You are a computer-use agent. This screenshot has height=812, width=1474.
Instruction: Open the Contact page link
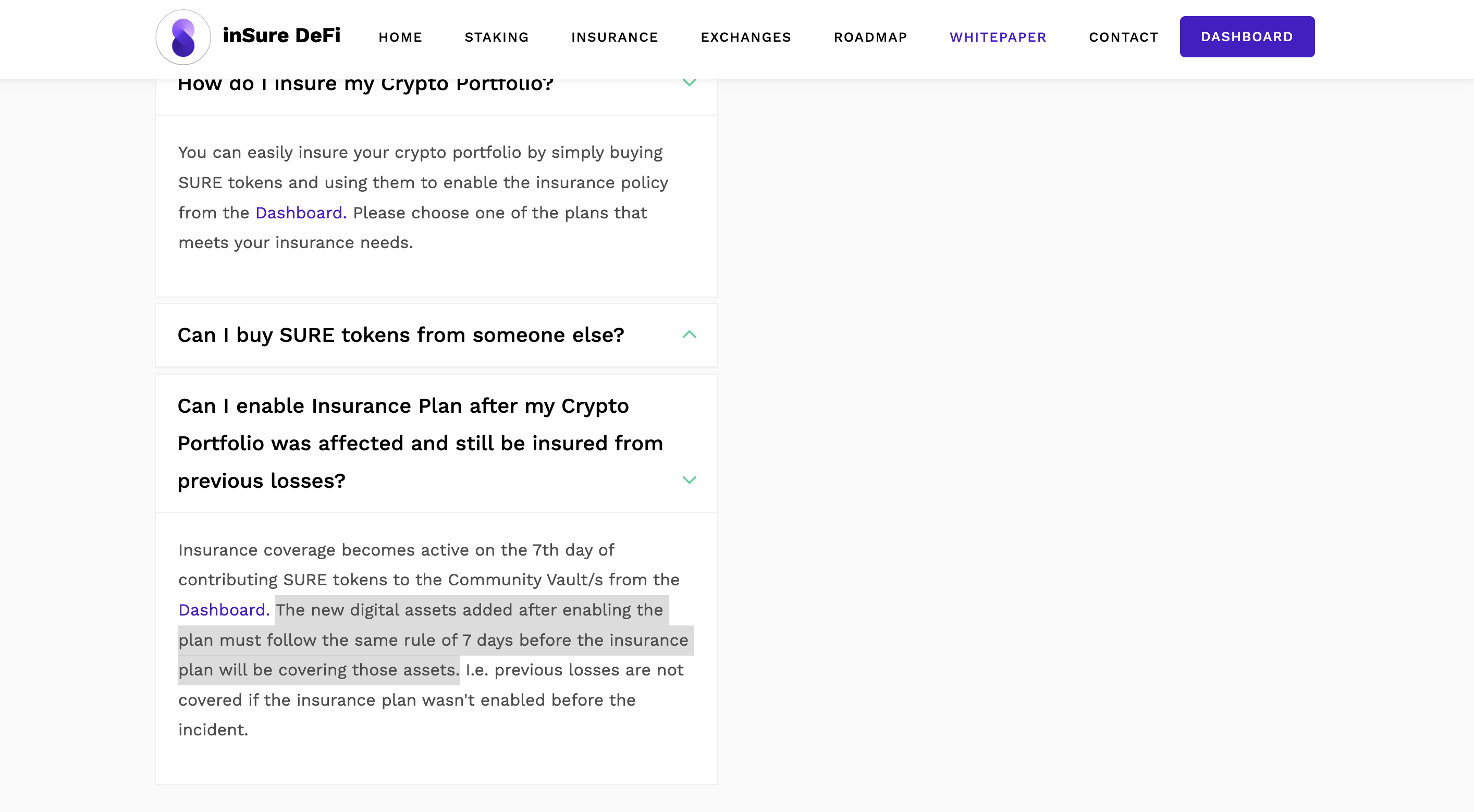pyautogui.click(x=1123, y=37)
